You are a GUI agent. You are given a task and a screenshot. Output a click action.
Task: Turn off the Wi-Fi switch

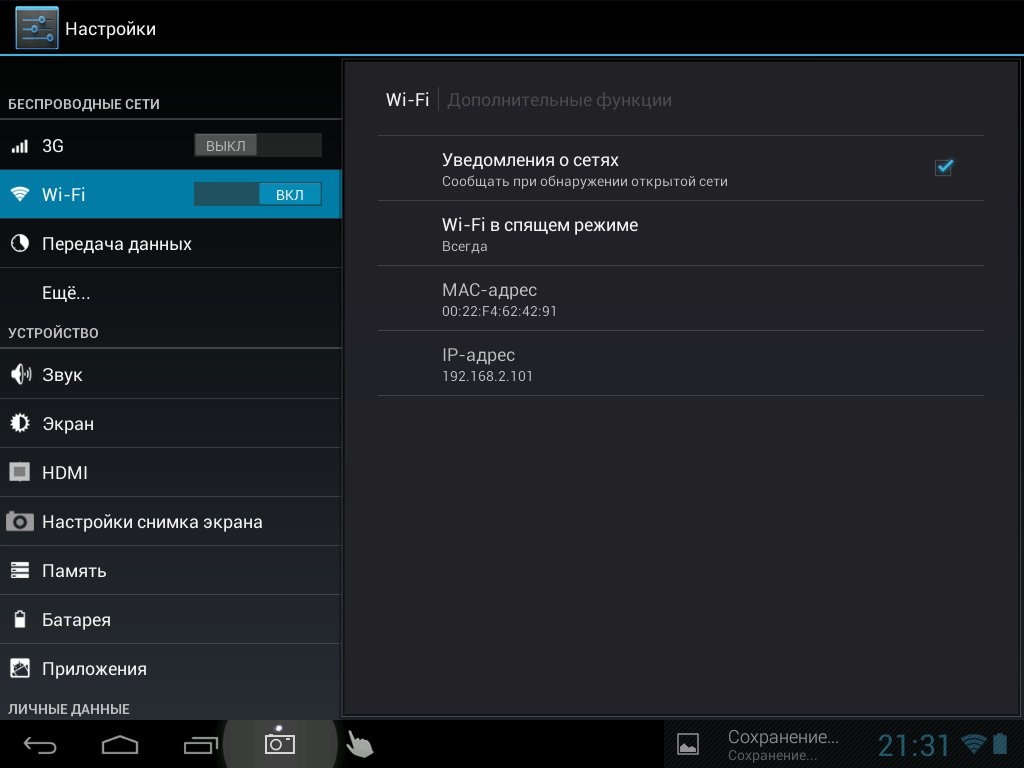[x=257, y=195]
